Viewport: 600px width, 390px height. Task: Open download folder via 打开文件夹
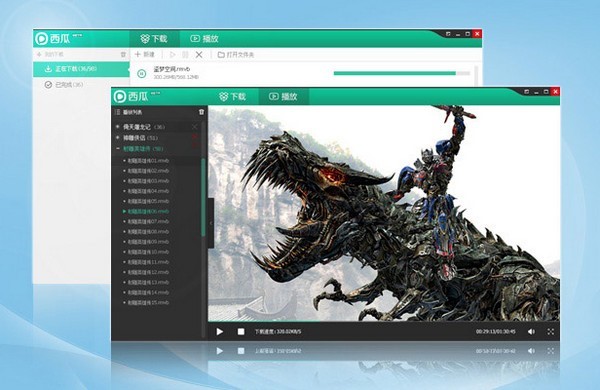[236, 55]
